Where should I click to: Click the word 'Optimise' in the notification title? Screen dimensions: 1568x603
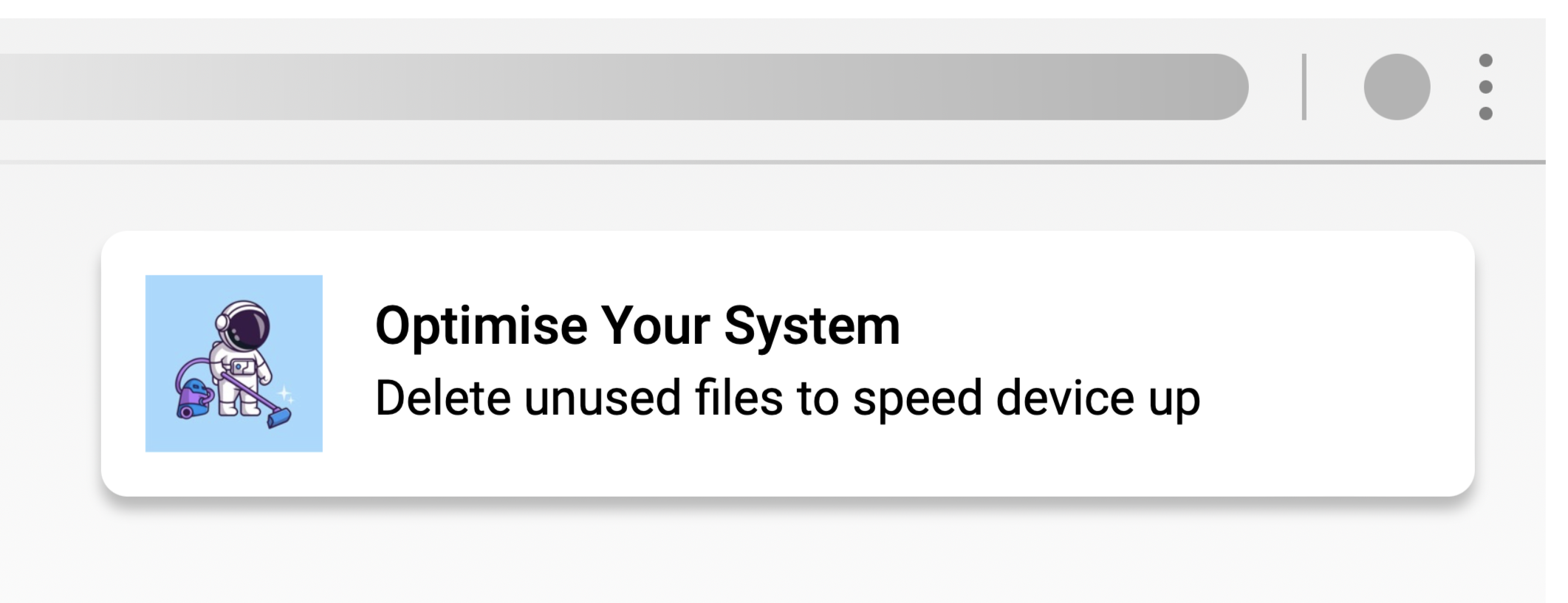click(x=481, y=325)
